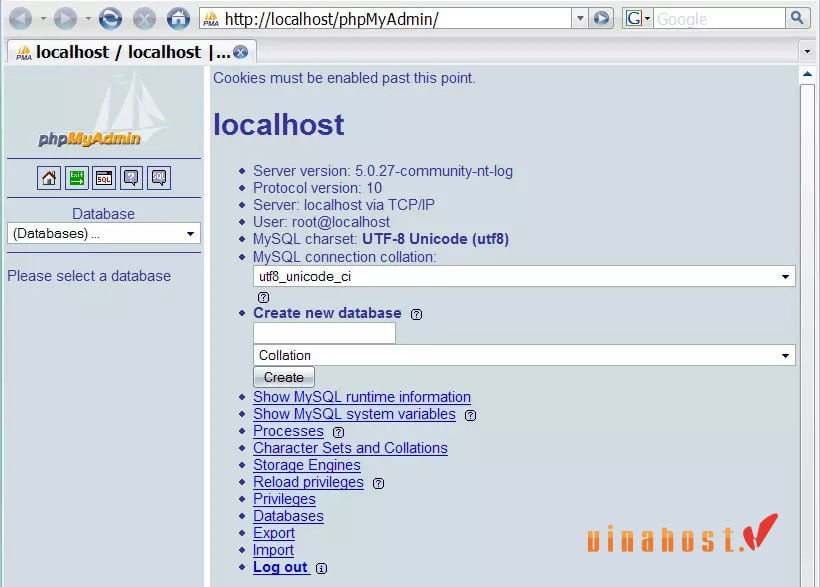The width and height of the screenshot is (820, 587).
Task: Open the SQL Query window icon
Action: (104, 178)
